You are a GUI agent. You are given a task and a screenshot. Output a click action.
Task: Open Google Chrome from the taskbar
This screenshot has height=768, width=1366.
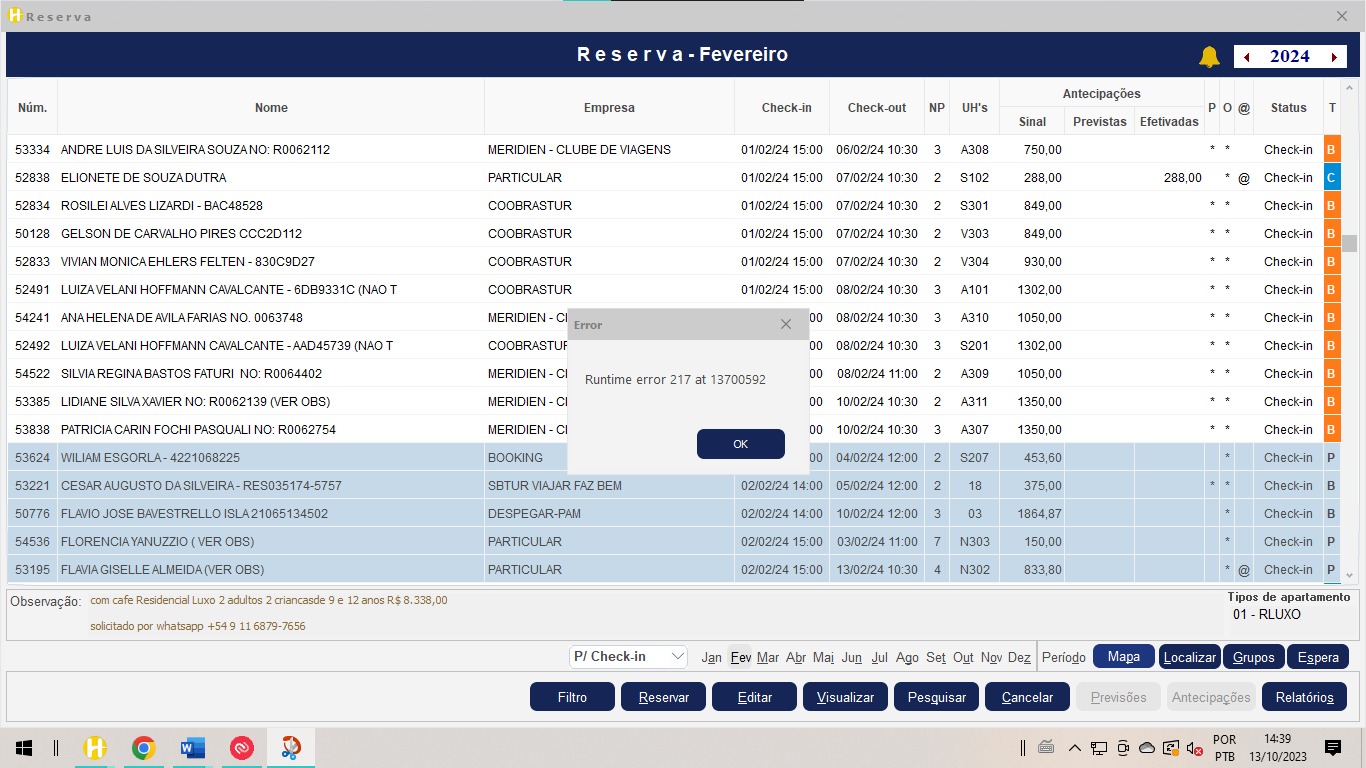coord(144,748)
